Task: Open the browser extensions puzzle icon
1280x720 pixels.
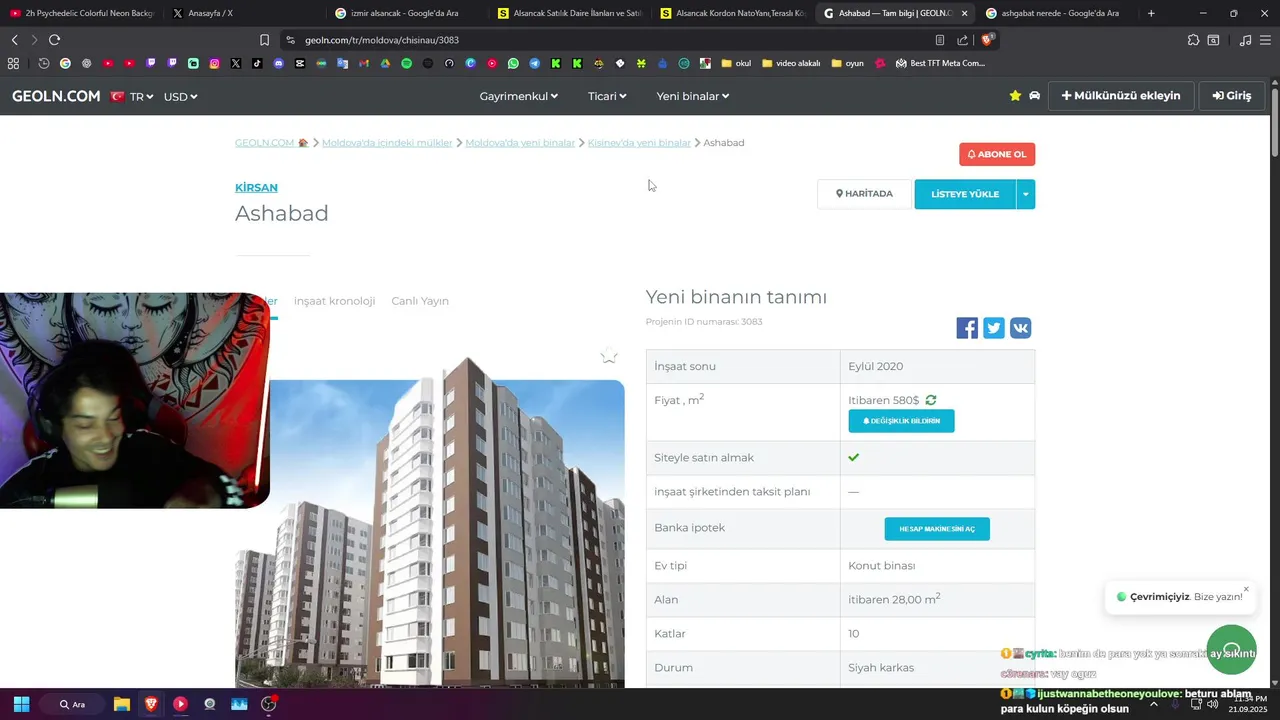Action: 1193,40
